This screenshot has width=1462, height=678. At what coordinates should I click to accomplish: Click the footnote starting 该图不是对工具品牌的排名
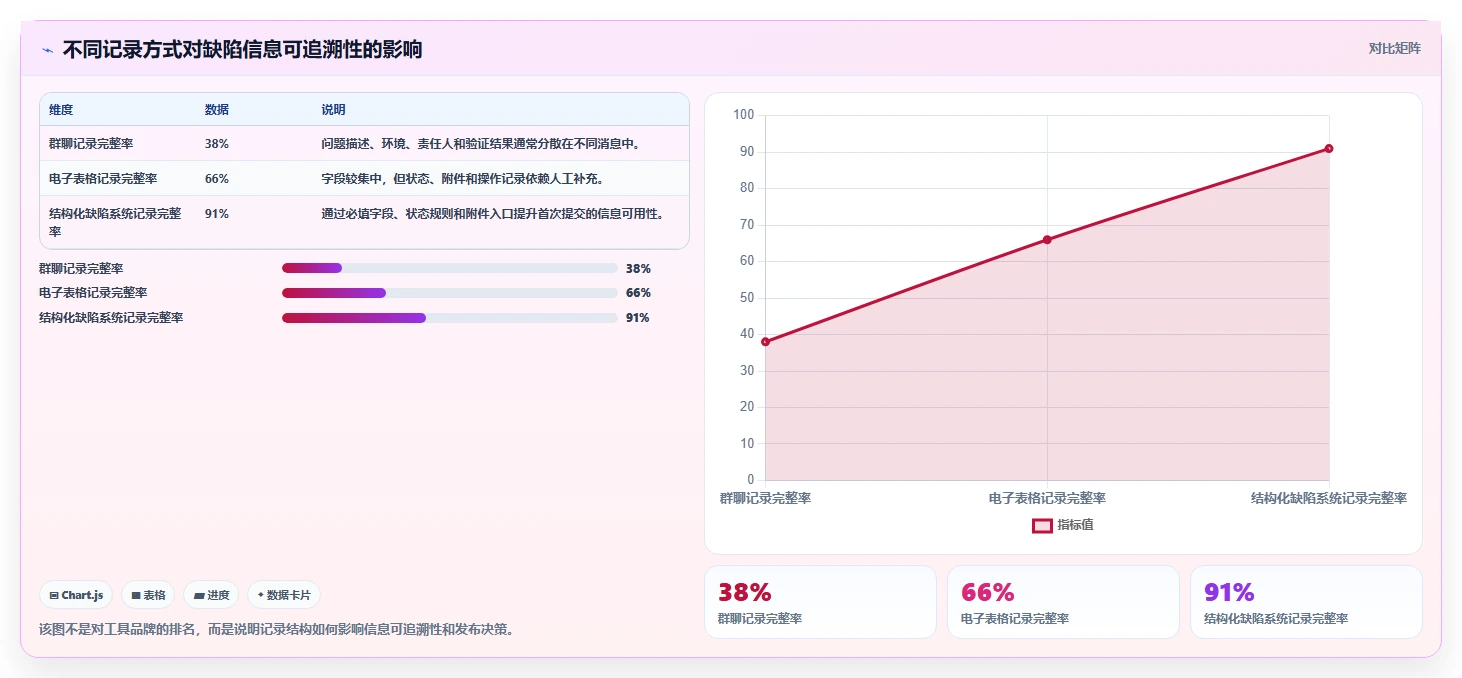point(277,630)
